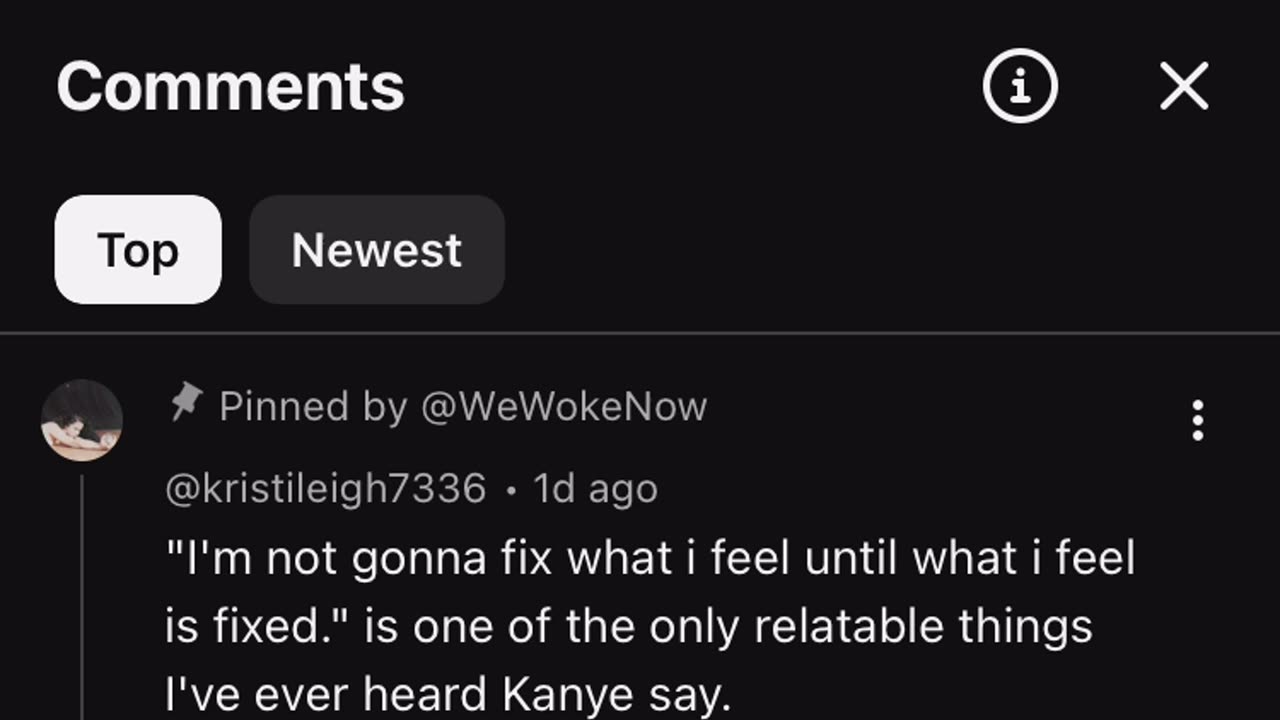Click the comment's first line about fixing feelings
Viewport: 1280px width, 720px height.
(x=650, y=558)
